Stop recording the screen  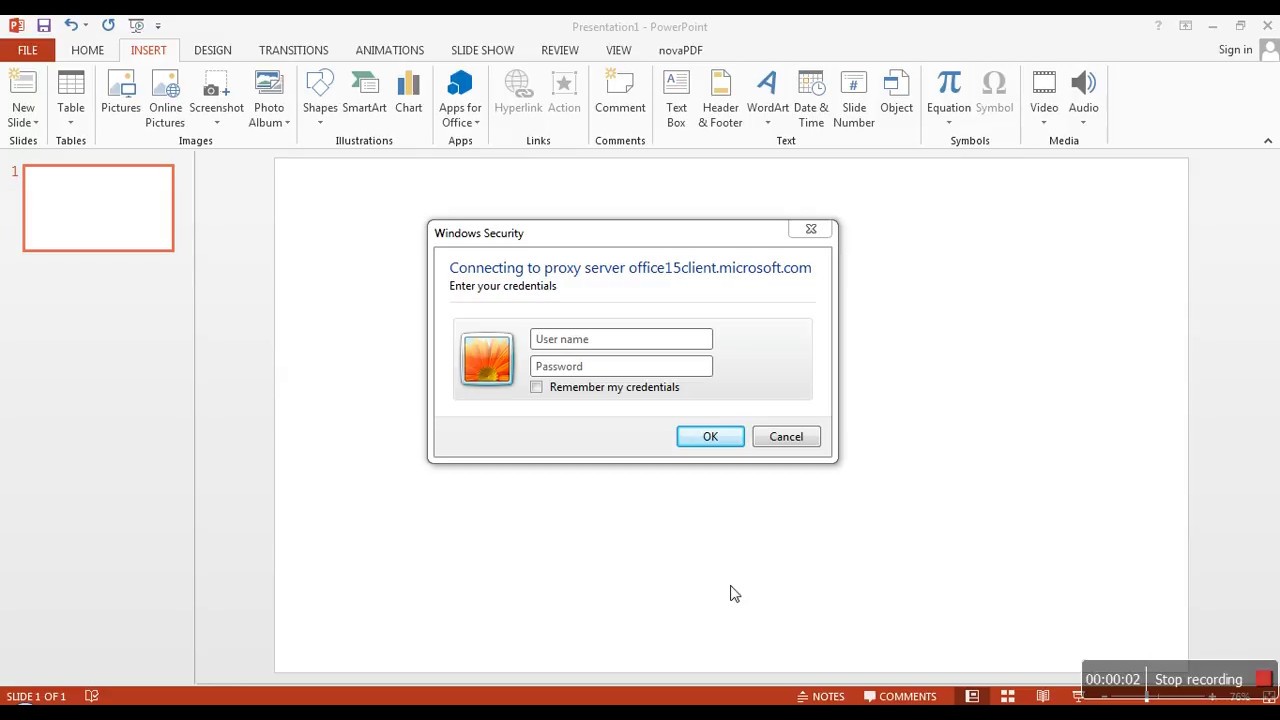tap(1212, 679)
